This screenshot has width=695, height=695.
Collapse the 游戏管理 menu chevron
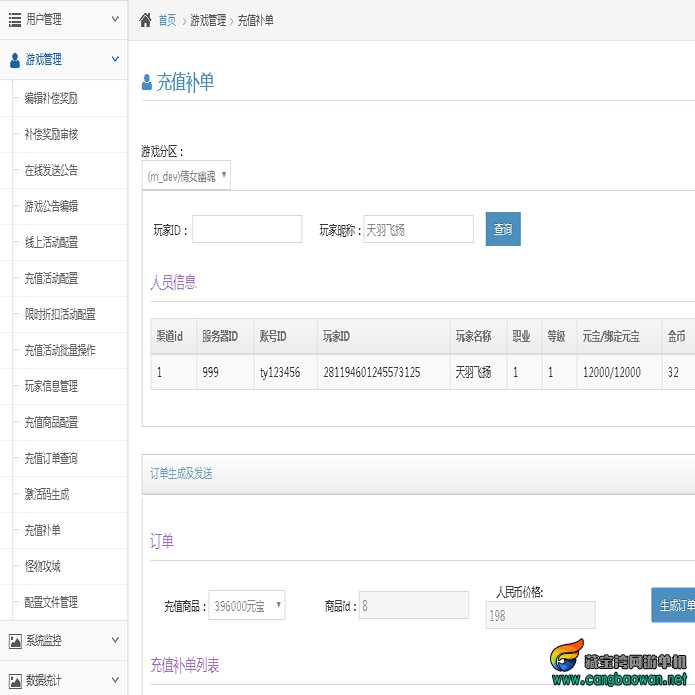tap(115, 59)
